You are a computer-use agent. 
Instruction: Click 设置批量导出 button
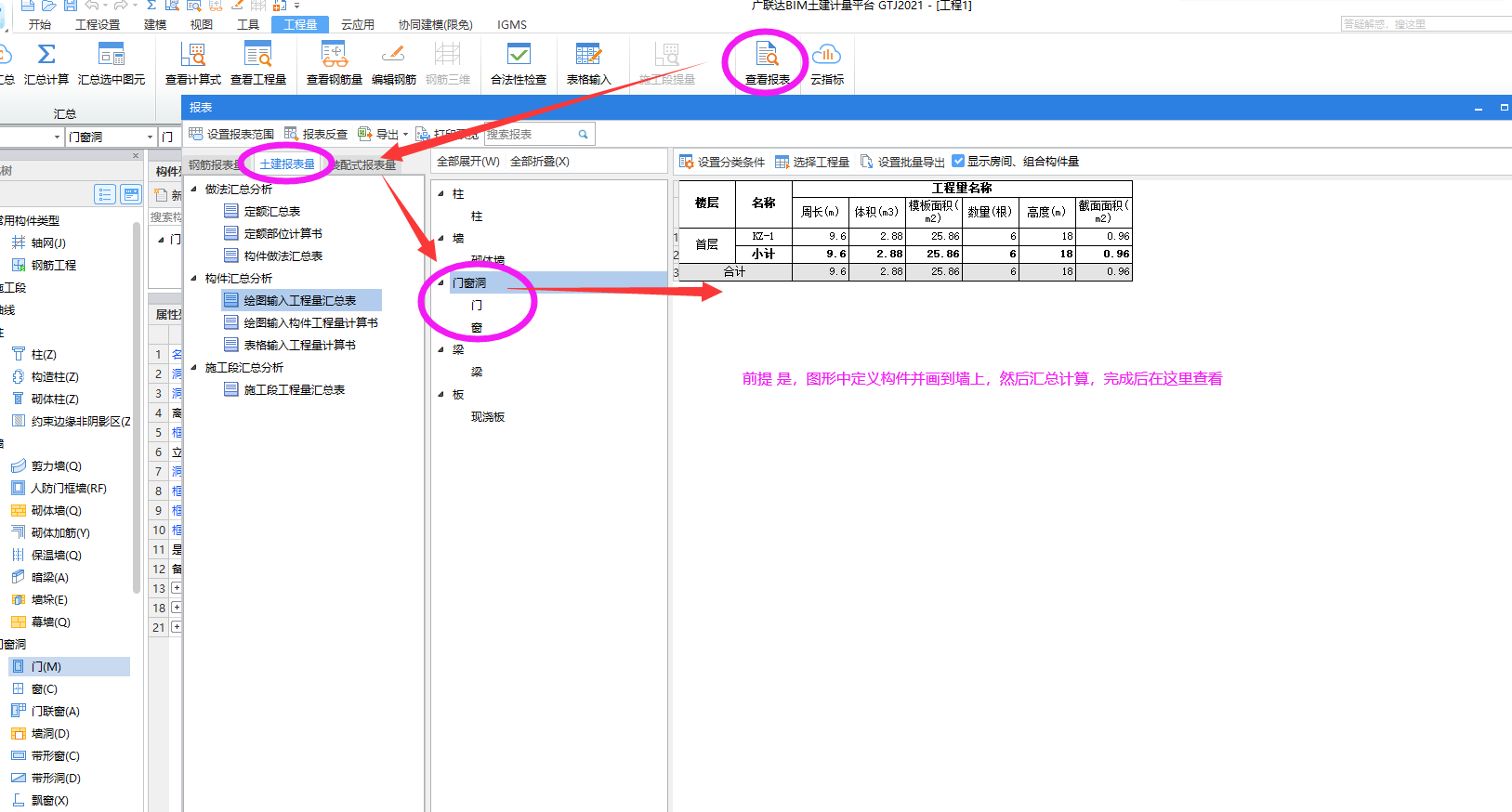[x=901, y=162]
